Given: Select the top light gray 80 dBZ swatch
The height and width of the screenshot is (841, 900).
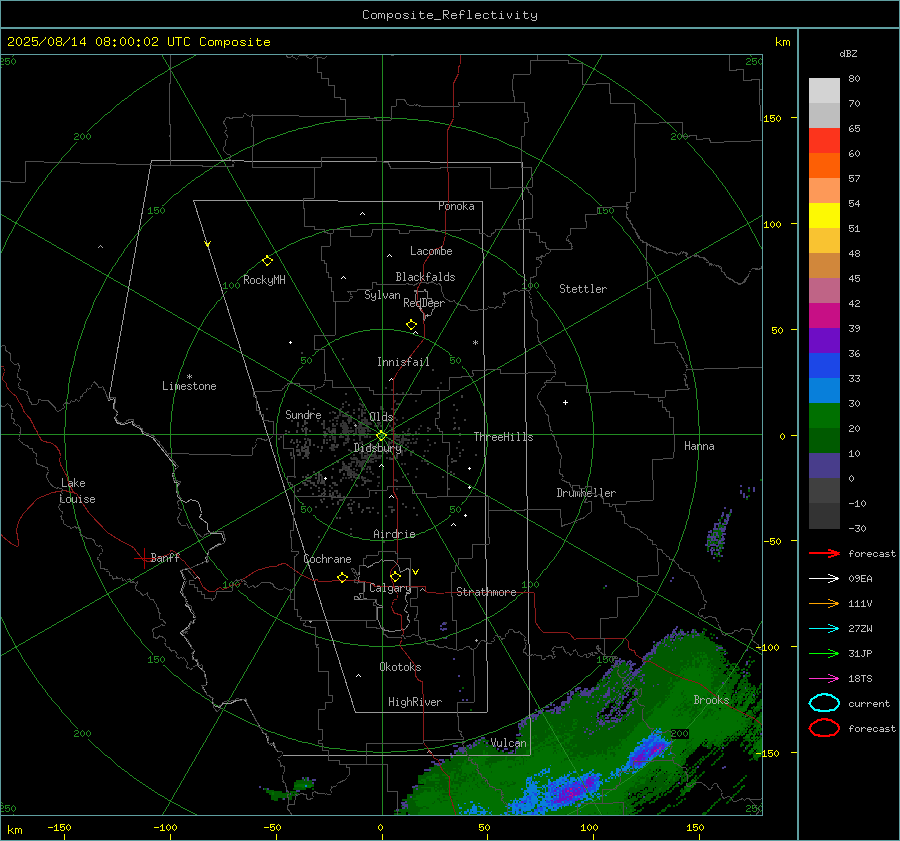Looking at the screenshot, I should coord(824,91).
